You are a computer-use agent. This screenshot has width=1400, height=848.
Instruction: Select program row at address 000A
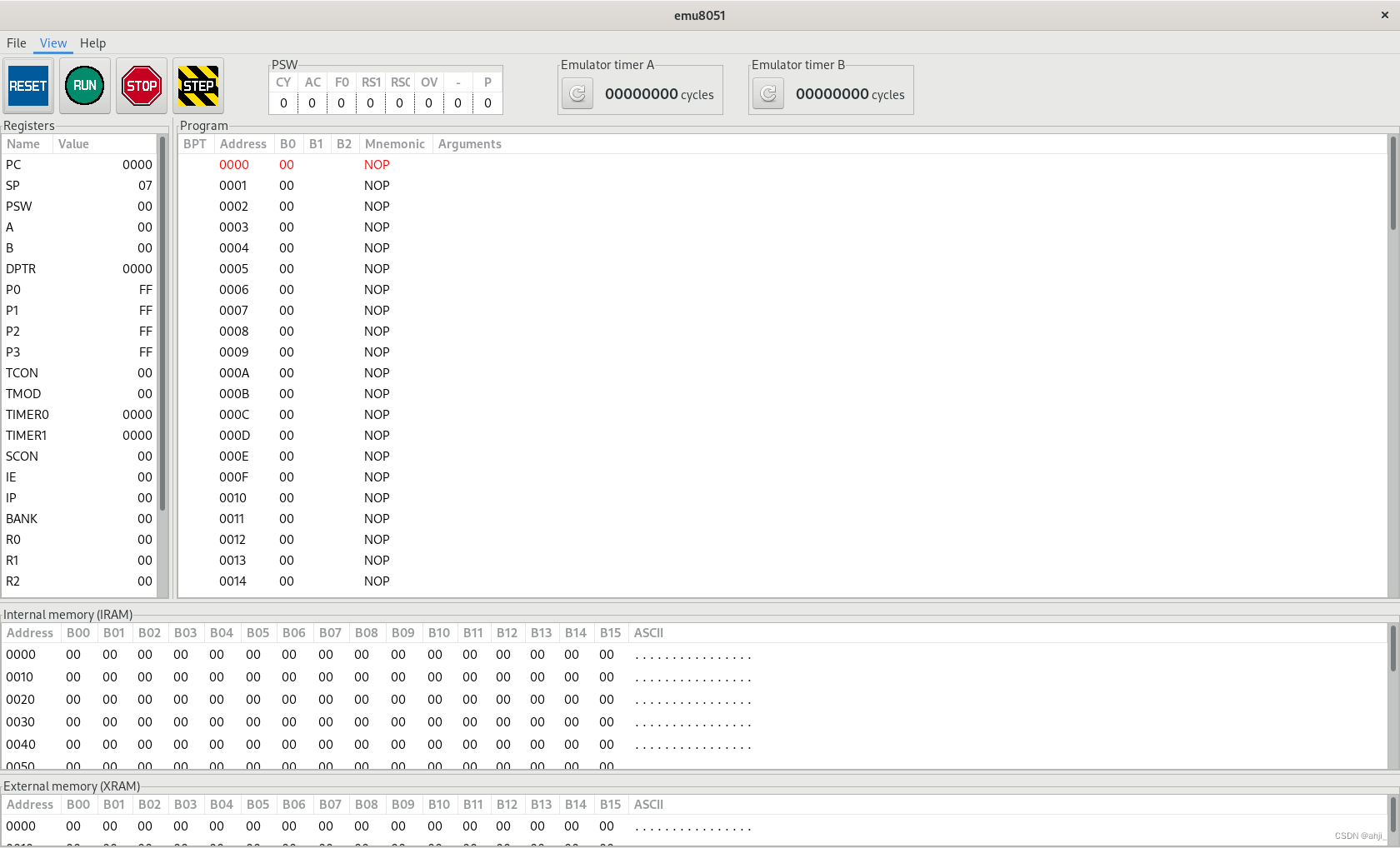pyautogui.click(x=782, y=373)
